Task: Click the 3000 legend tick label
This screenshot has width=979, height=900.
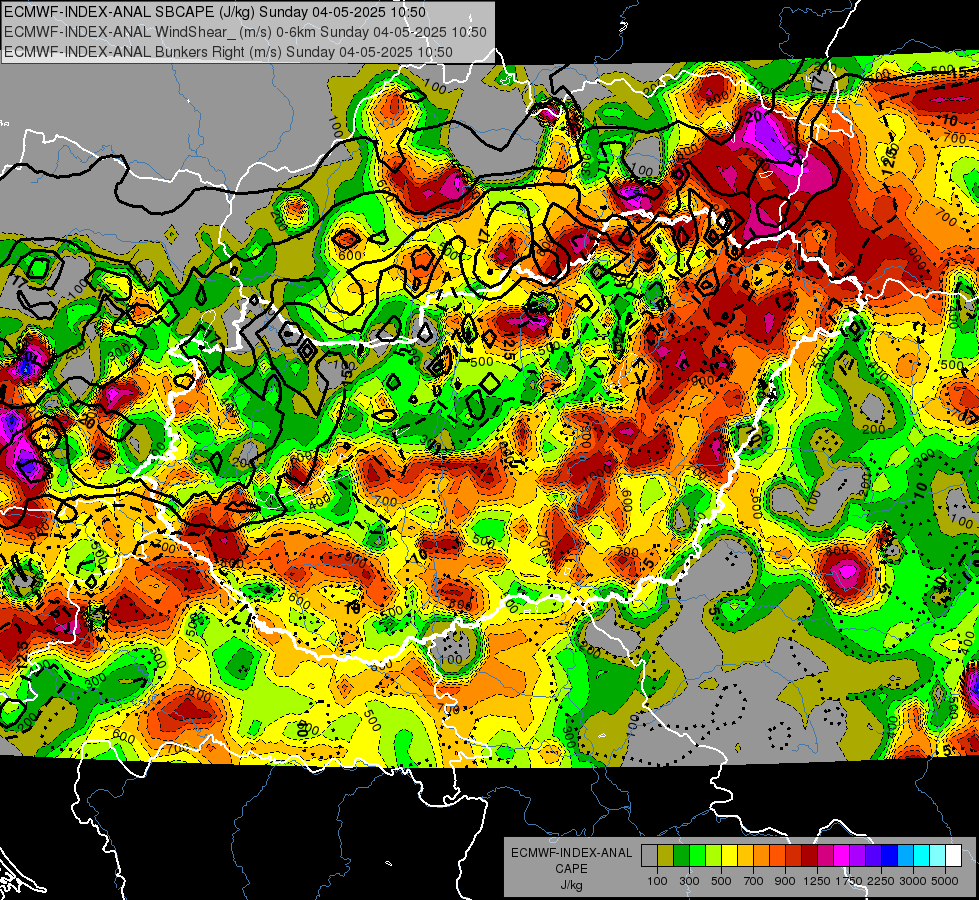Action: tap(913, 881)
